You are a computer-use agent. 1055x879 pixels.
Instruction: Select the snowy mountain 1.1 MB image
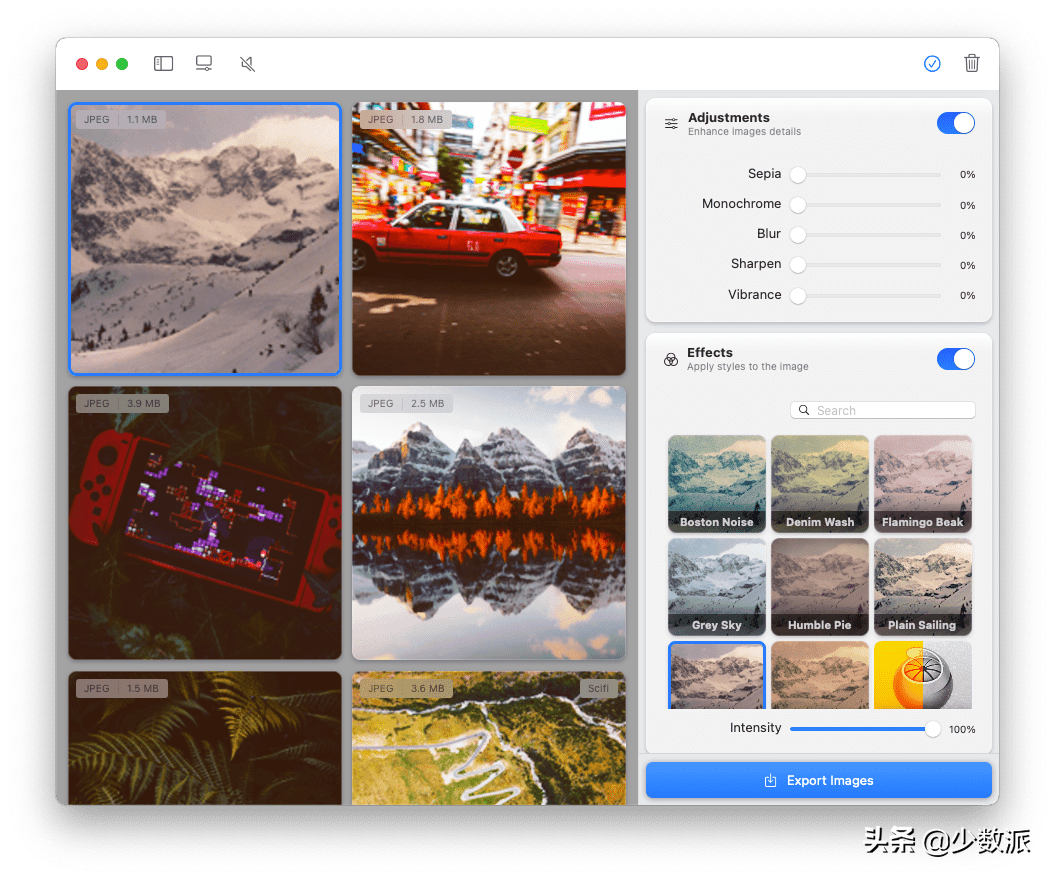tap(205, 239)
